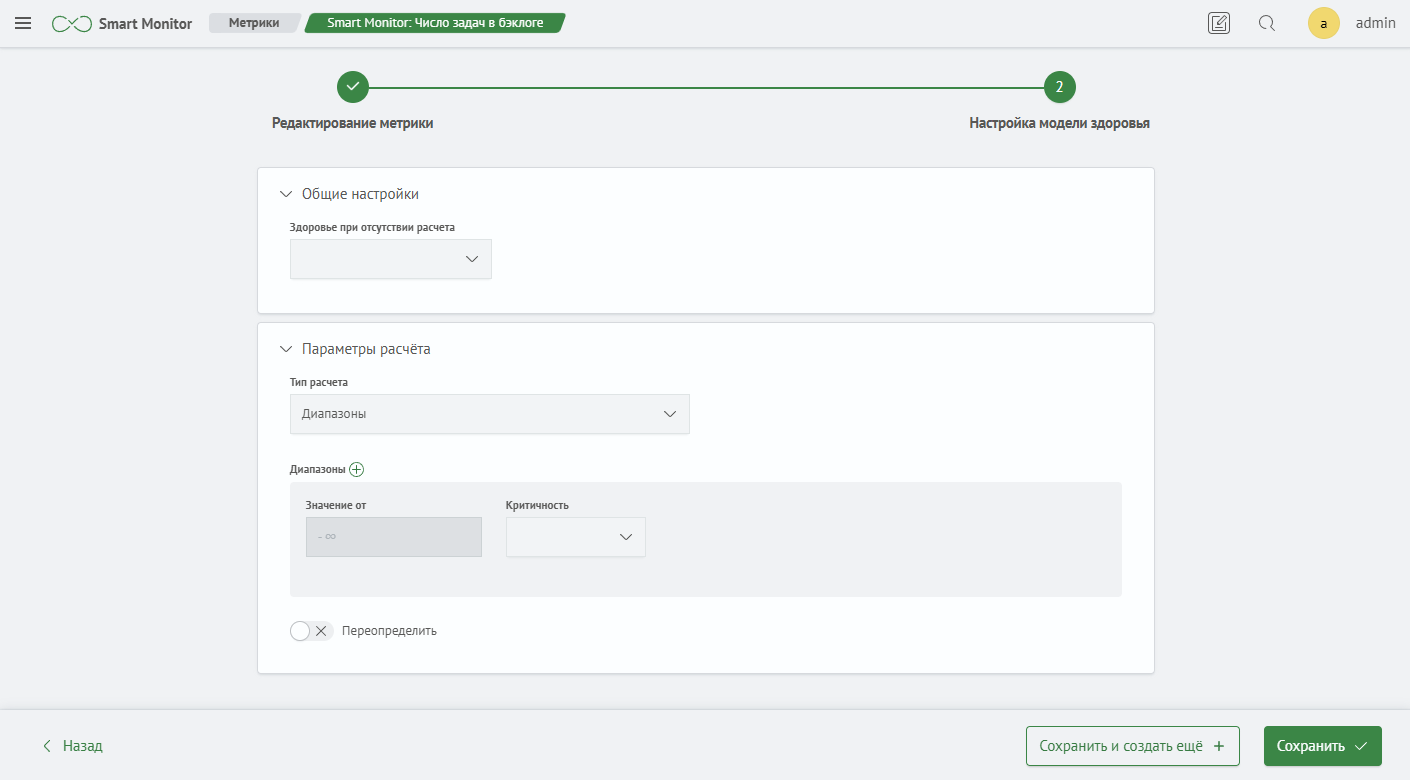This screenshot has width=1410, height=780.
Task: Click the admin username text
Action: click(1376, 23)
